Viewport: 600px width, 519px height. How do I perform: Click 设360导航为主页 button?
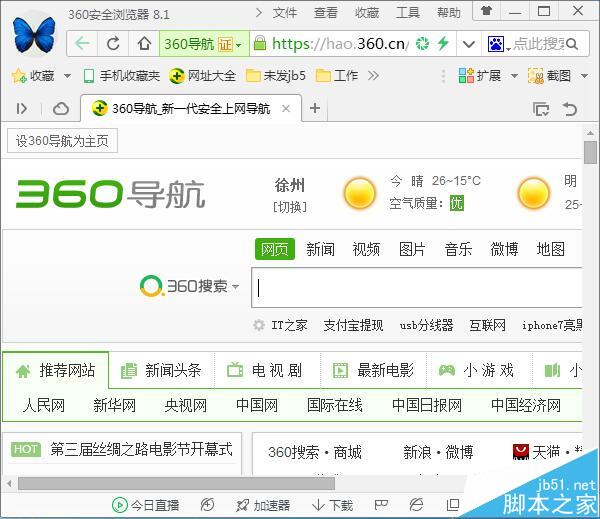[62, 141]
